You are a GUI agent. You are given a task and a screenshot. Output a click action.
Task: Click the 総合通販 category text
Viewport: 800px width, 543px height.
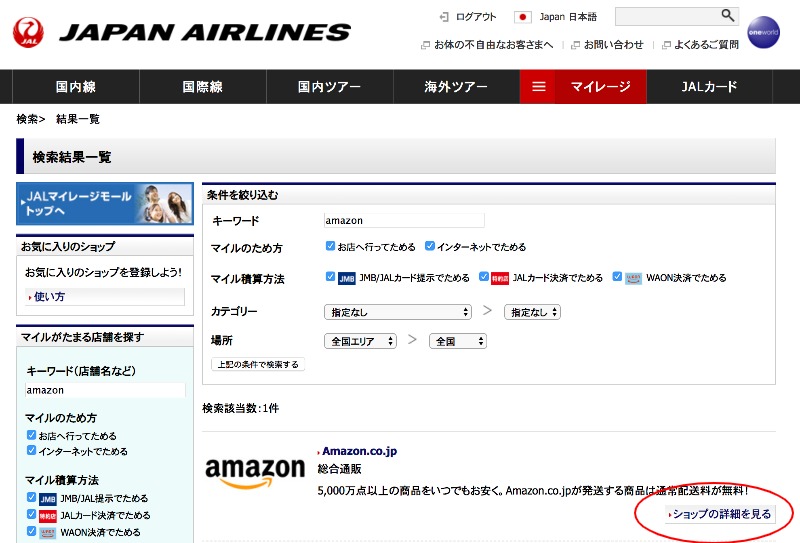(x=339, y=469)
